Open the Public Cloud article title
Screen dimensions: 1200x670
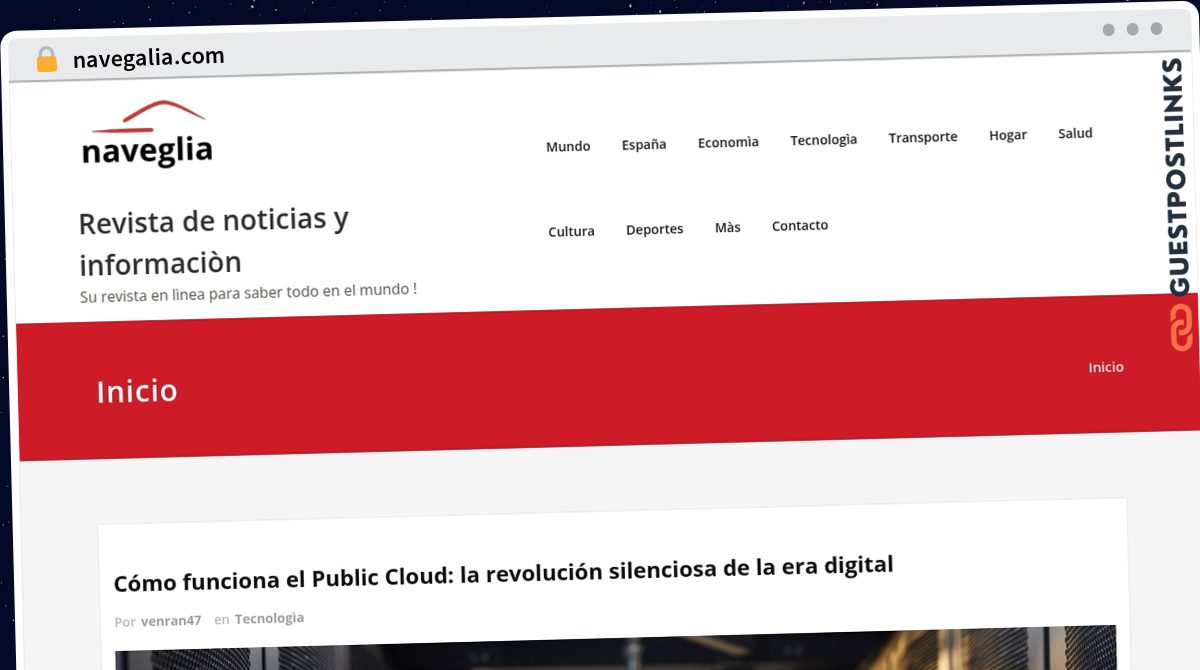pos(503,574)
